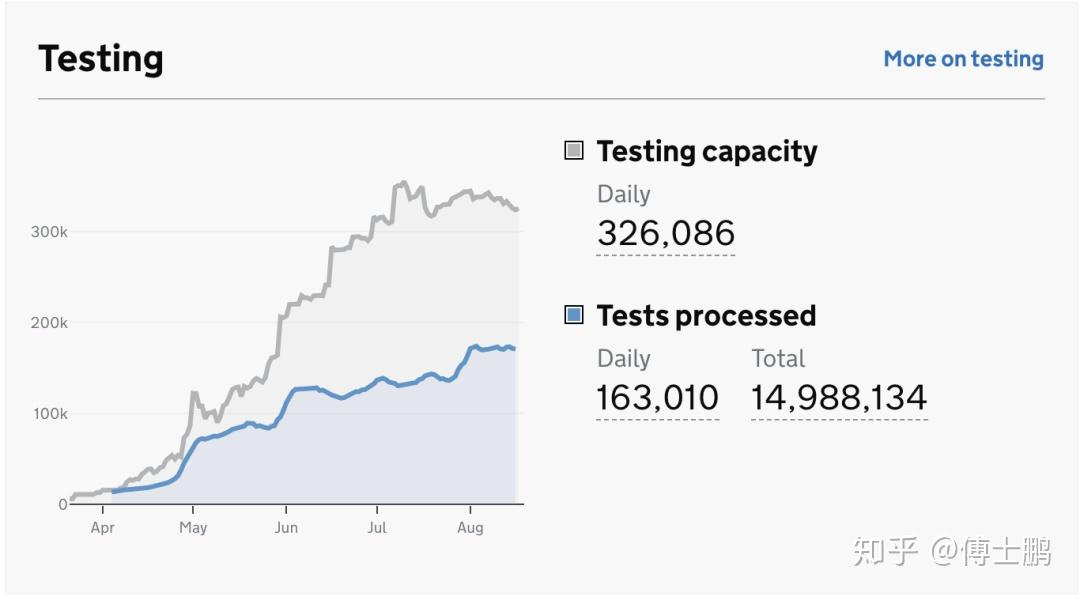
Task: Click the grey Testing capacity legend swatch
Action: pos(574,151)
